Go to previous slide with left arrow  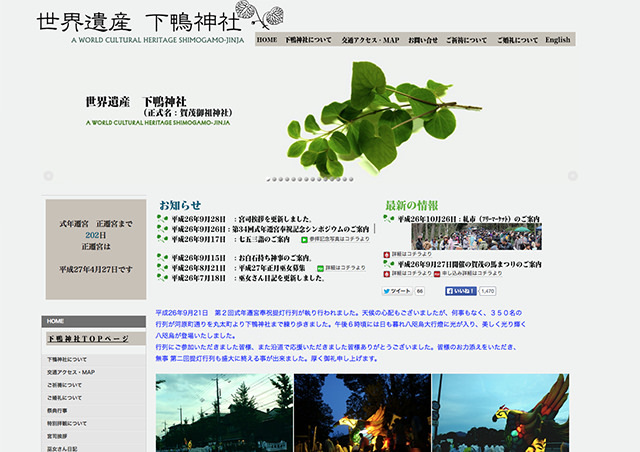(49, 176)
